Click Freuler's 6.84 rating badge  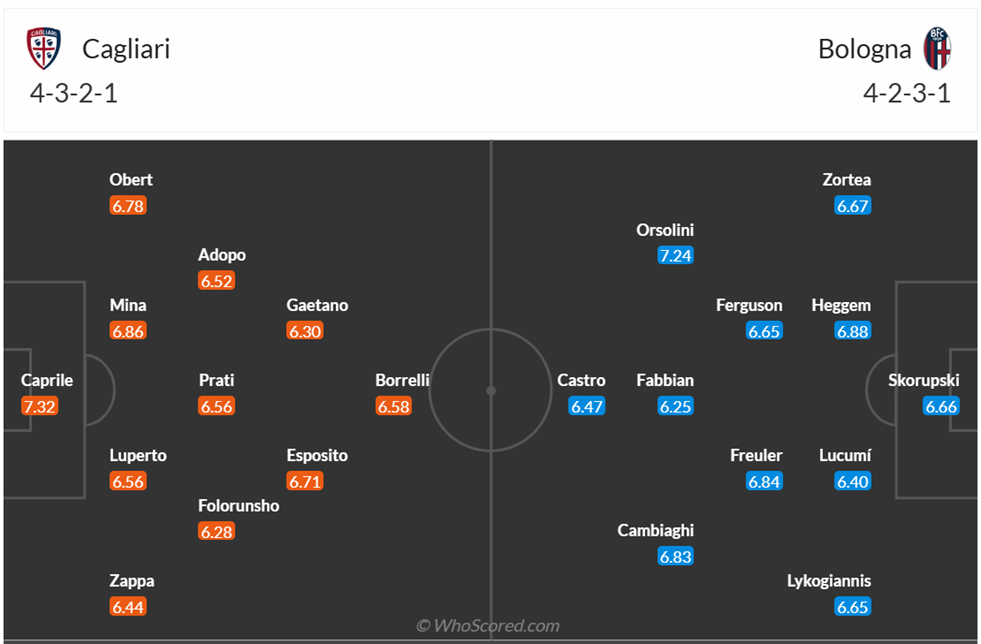pos(764,481)
